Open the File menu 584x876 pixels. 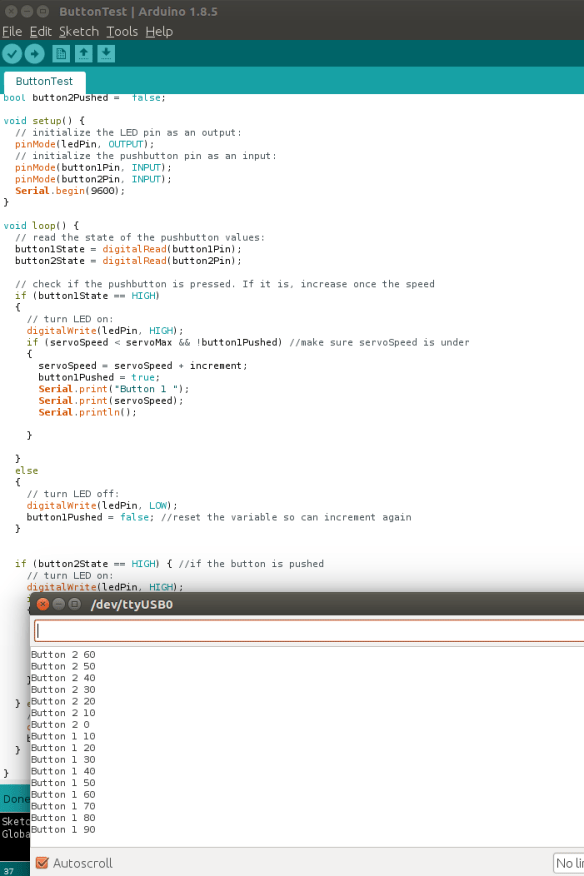[12, 32]
